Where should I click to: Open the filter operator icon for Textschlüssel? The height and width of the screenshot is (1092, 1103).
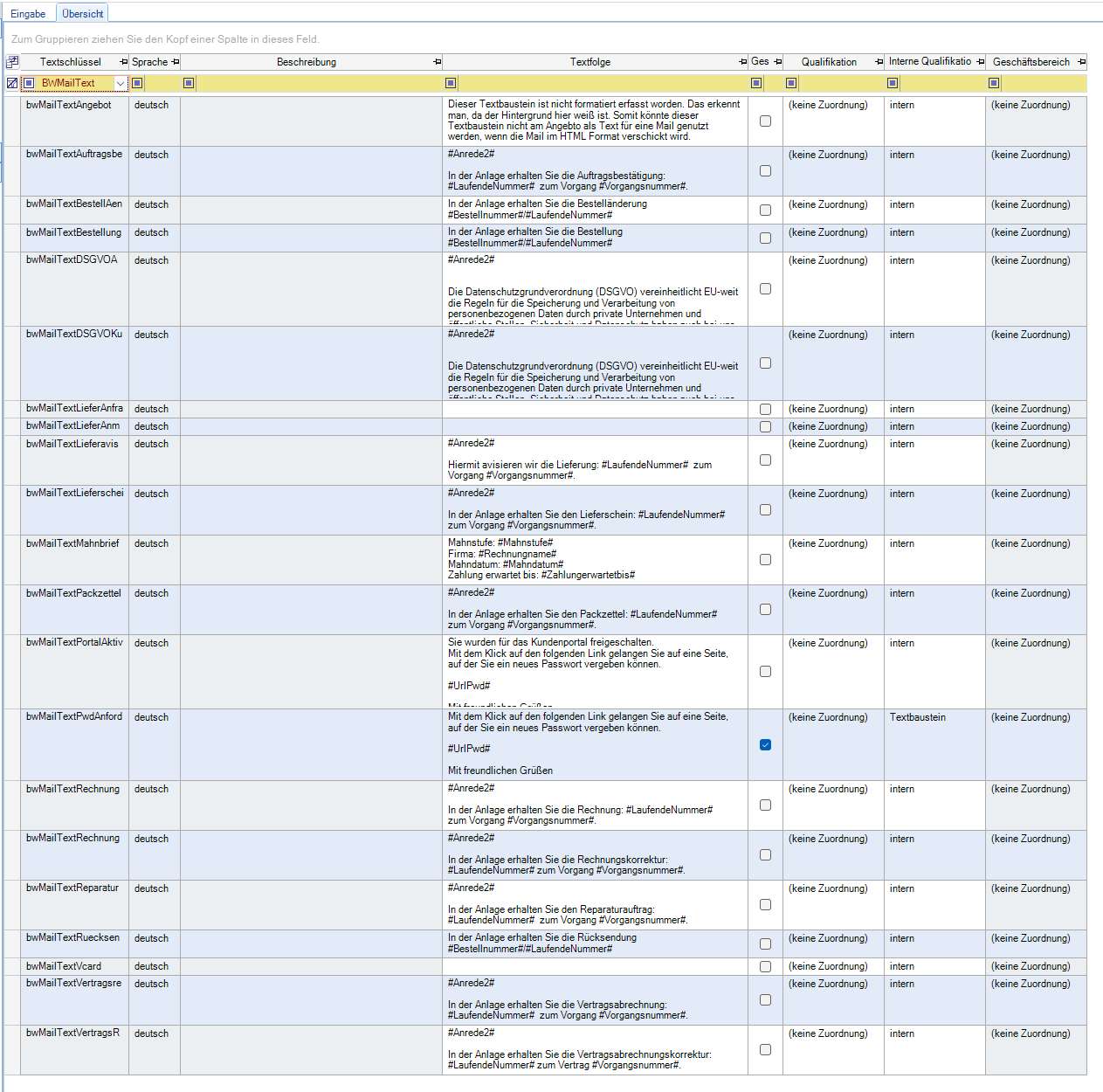click(x=29, y=83)
